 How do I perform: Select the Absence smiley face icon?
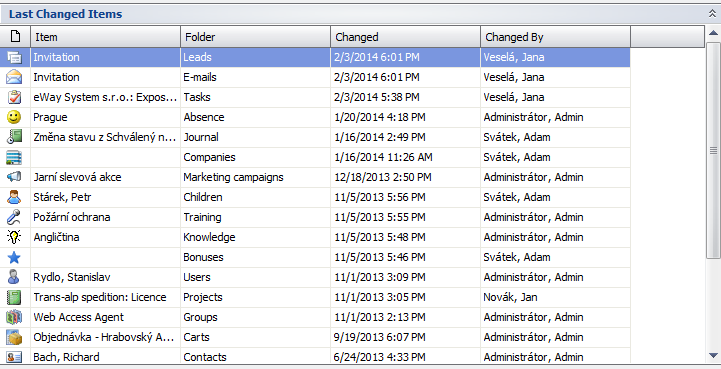click(x=14, y=117)
